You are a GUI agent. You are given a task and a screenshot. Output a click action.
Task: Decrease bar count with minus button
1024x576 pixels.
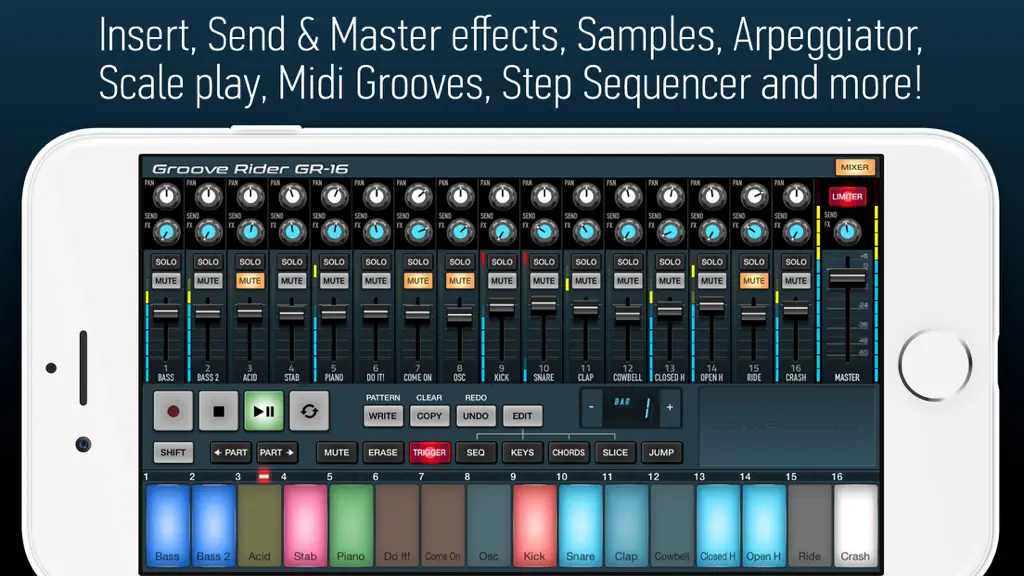tap(591, 408)
